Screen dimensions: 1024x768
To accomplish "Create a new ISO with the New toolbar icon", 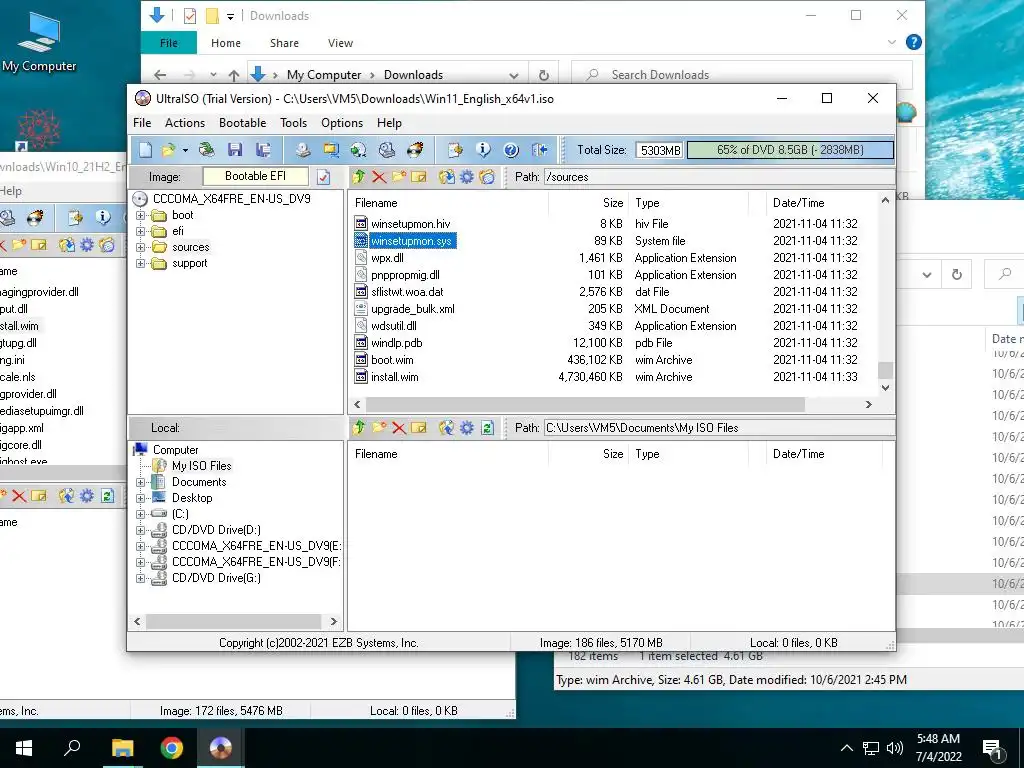I will pyautogui.click(x=145, y=150).
